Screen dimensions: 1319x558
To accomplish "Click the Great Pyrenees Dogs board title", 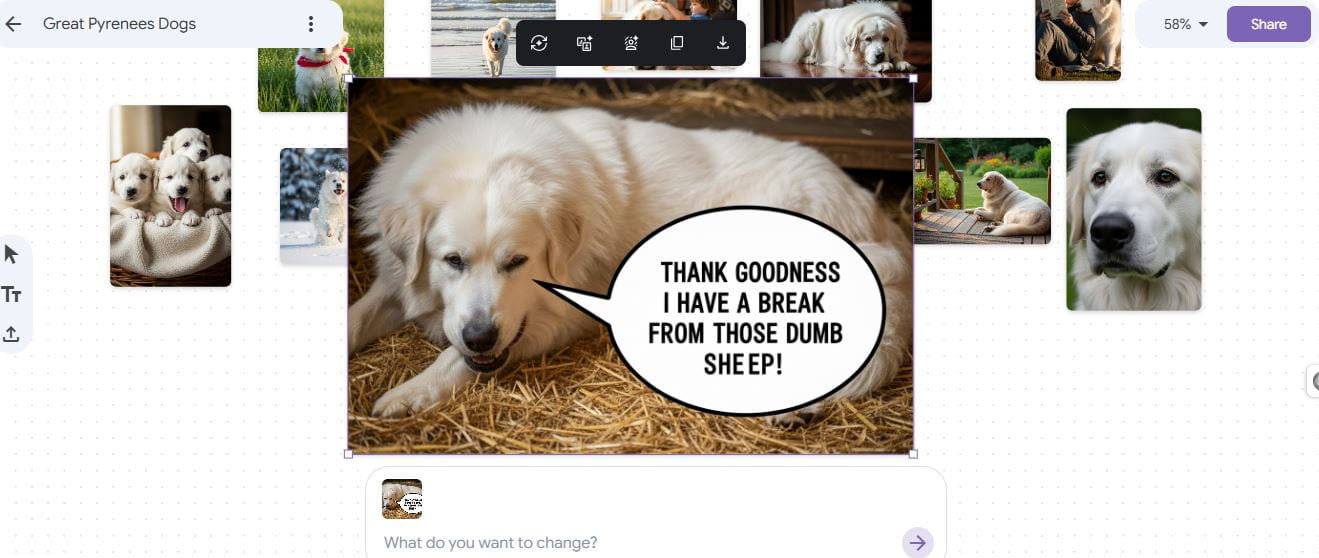I will coord(120,24).
